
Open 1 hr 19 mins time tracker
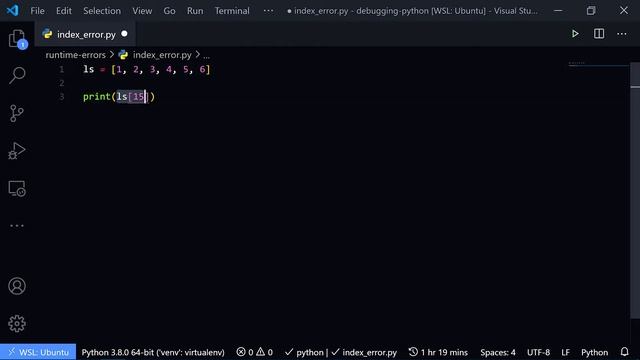[x=438, y=352]
